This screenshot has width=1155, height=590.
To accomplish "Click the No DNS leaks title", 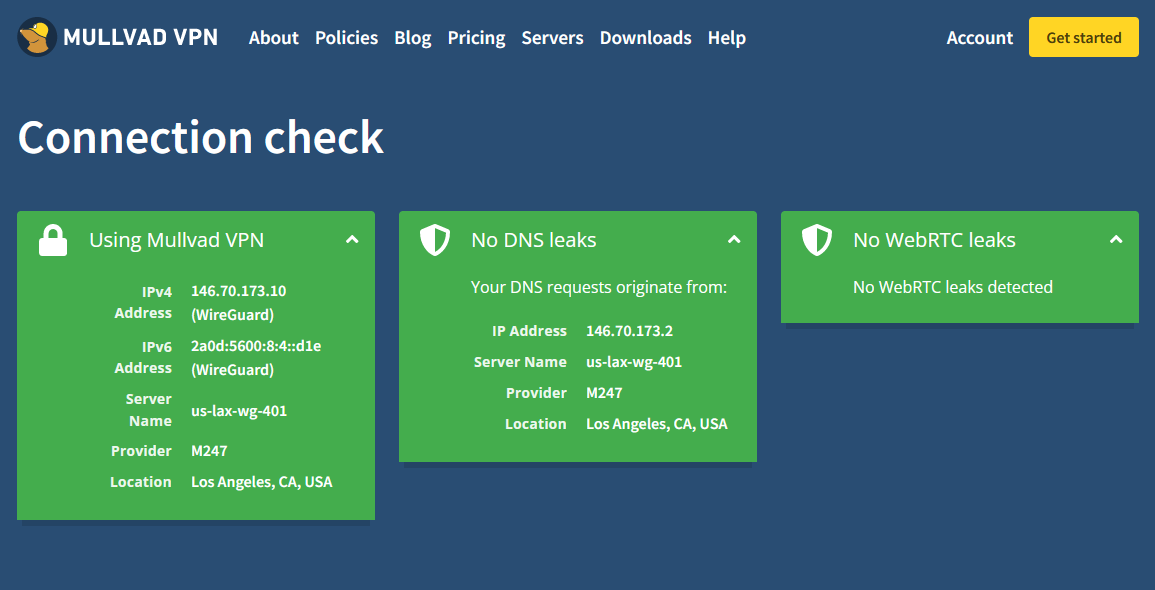I will 534,240.
